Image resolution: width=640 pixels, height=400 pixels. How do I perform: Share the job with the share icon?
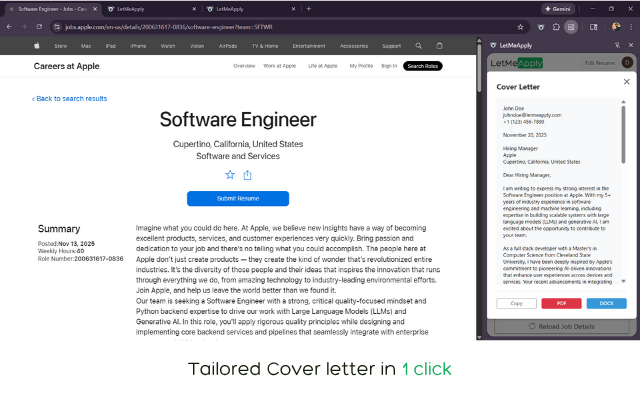coord(247,175)
